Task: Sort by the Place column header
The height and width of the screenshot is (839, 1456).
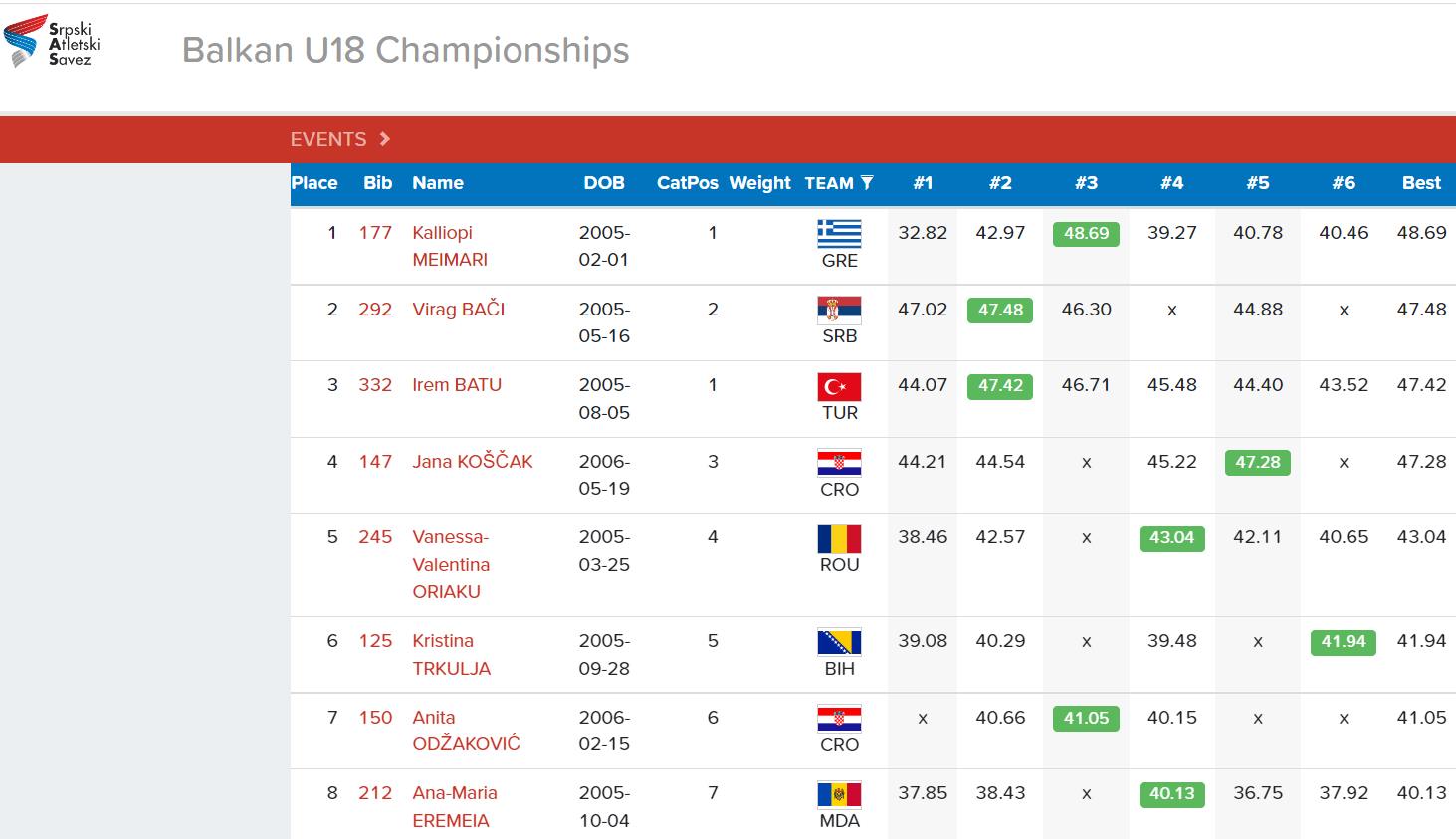Action: tap(314, 183)
